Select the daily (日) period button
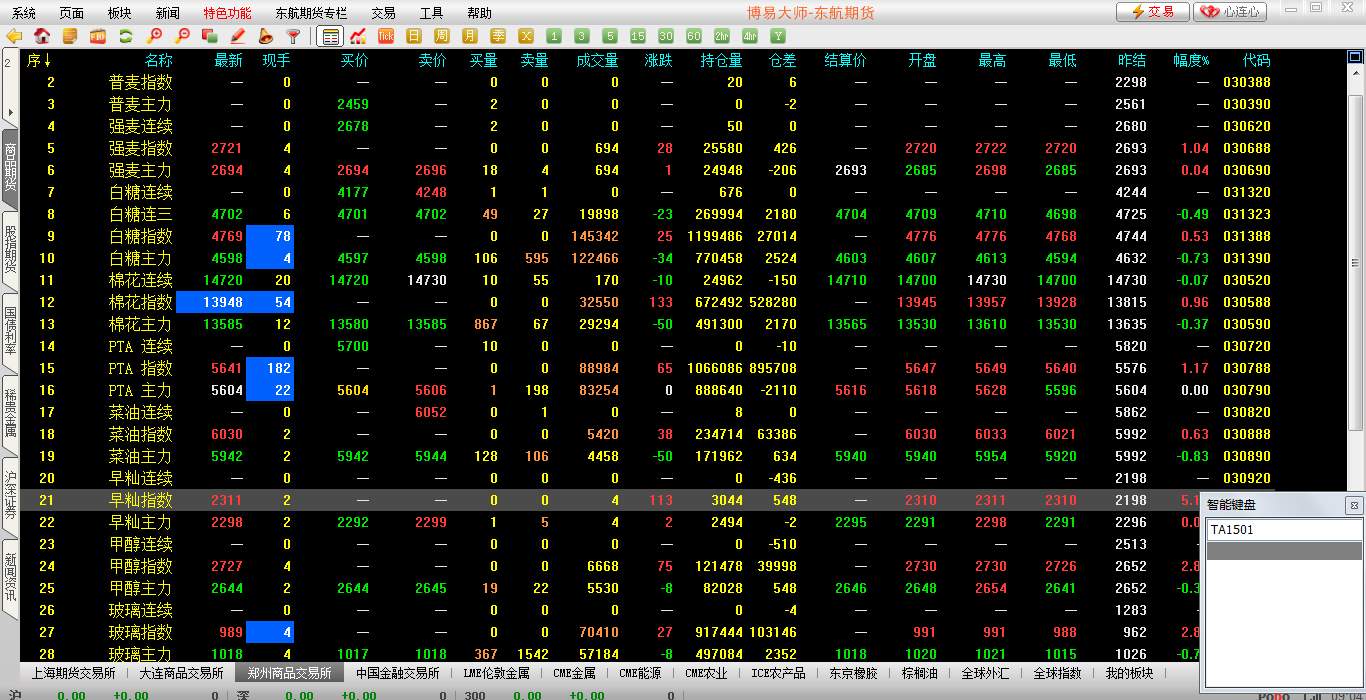 (414, 36)
